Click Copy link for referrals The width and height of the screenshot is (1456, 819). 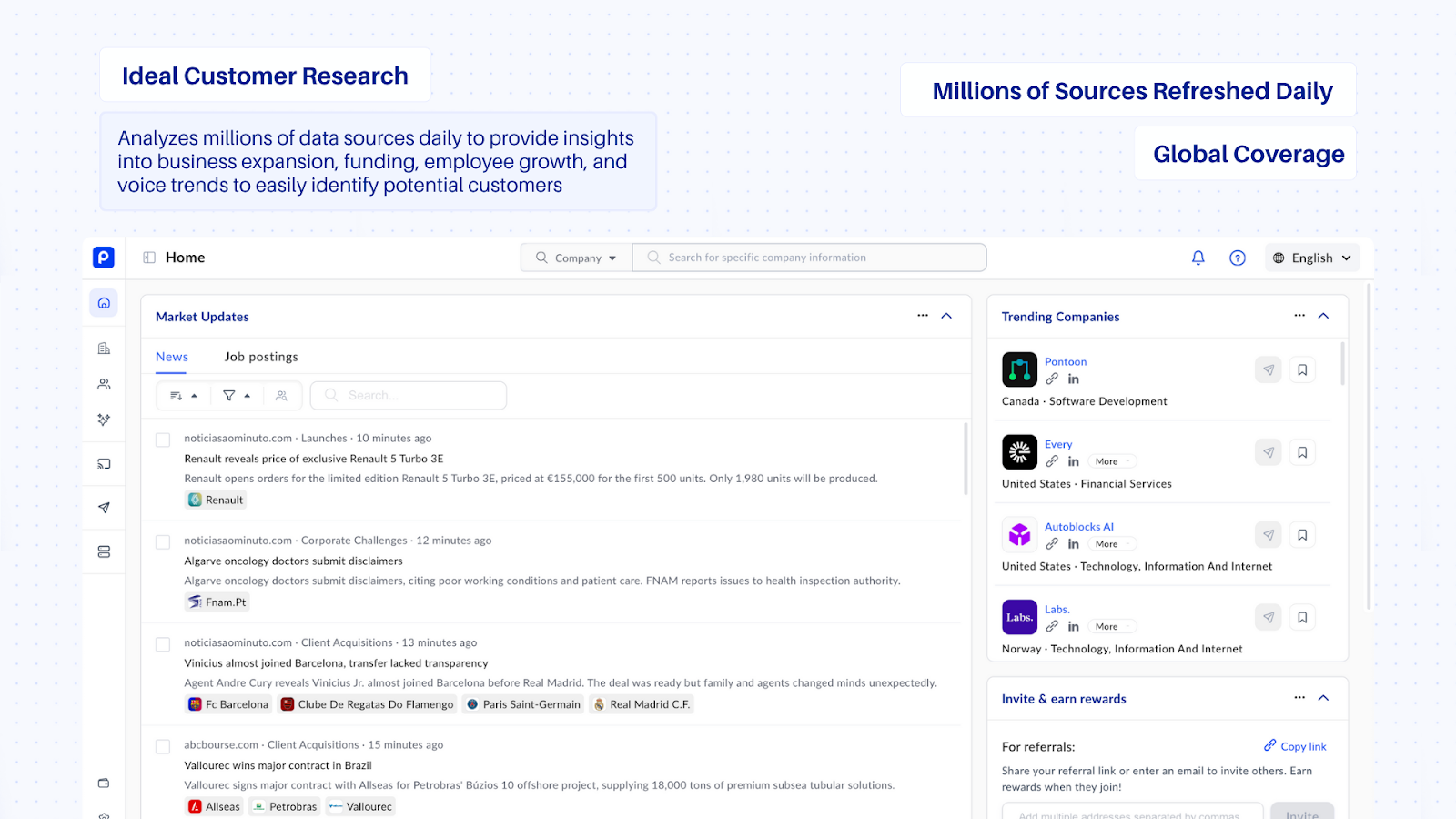(1295, 745)
